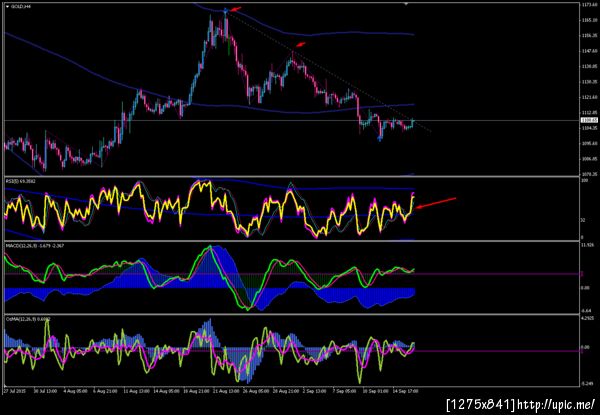Screen dimensions: 600x415
Task: Click the 1147.60 price scale label
Action: 588,50
